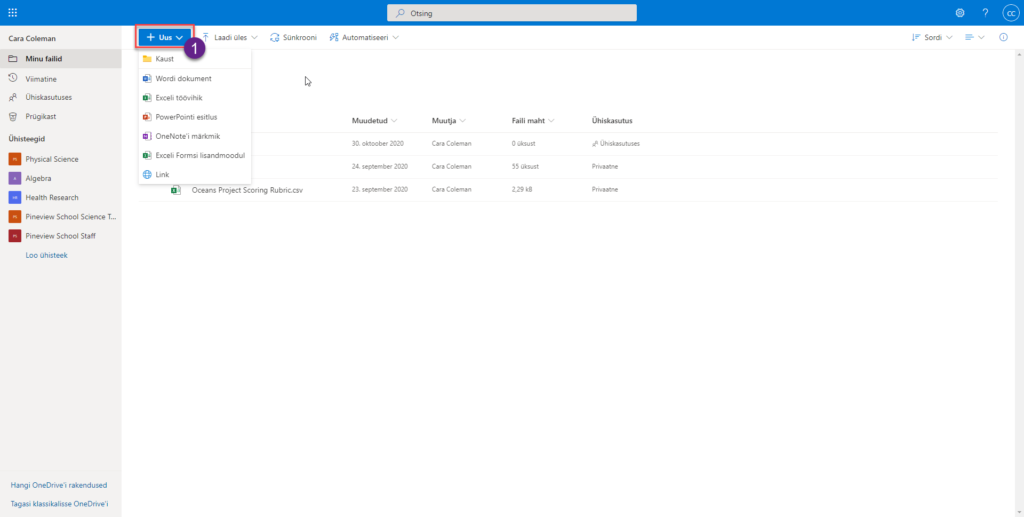The height and width of the screenshot is (517, 1024).
Task: Expand the Uus new item dropdown
Action: (x=164, y=37)
